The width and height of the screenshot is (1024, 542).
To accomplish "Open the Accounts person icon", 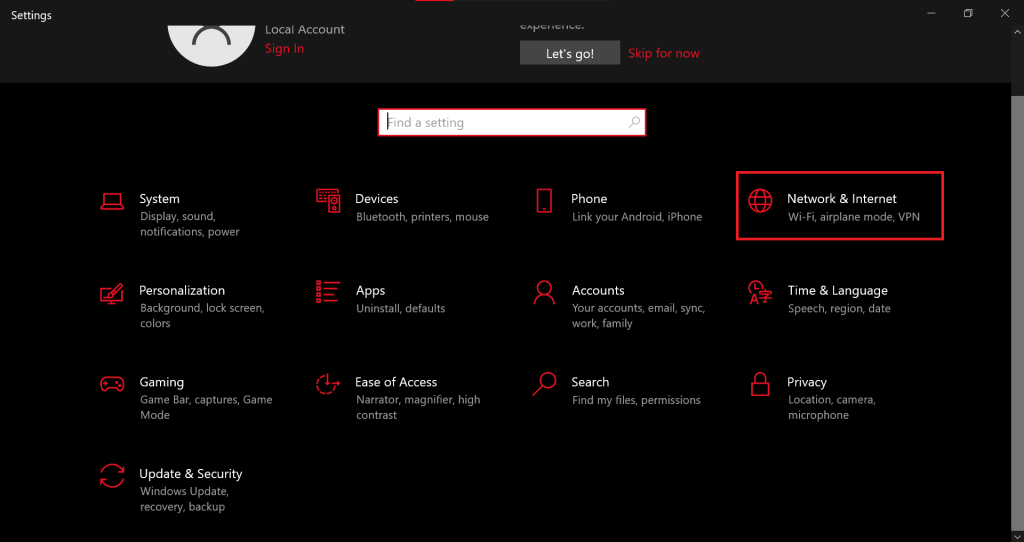I will pos(544,292).
